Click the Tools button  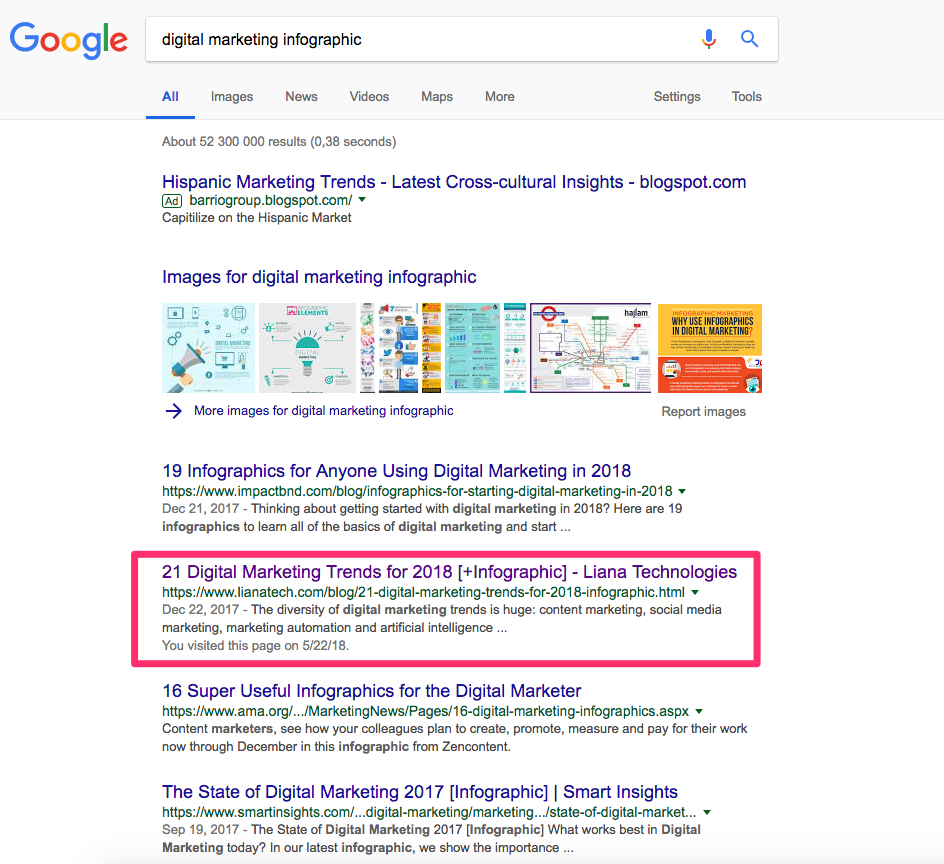coord(746,97)
